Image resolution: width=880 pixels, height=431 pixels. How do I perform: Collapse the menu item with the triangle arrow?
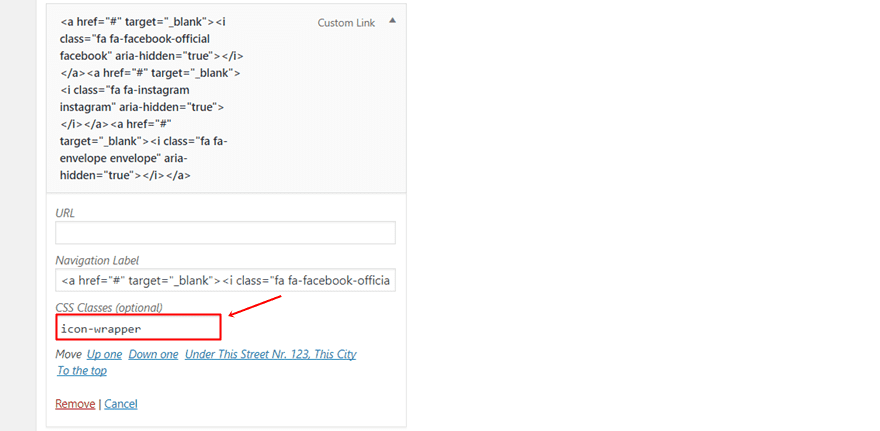392,20
